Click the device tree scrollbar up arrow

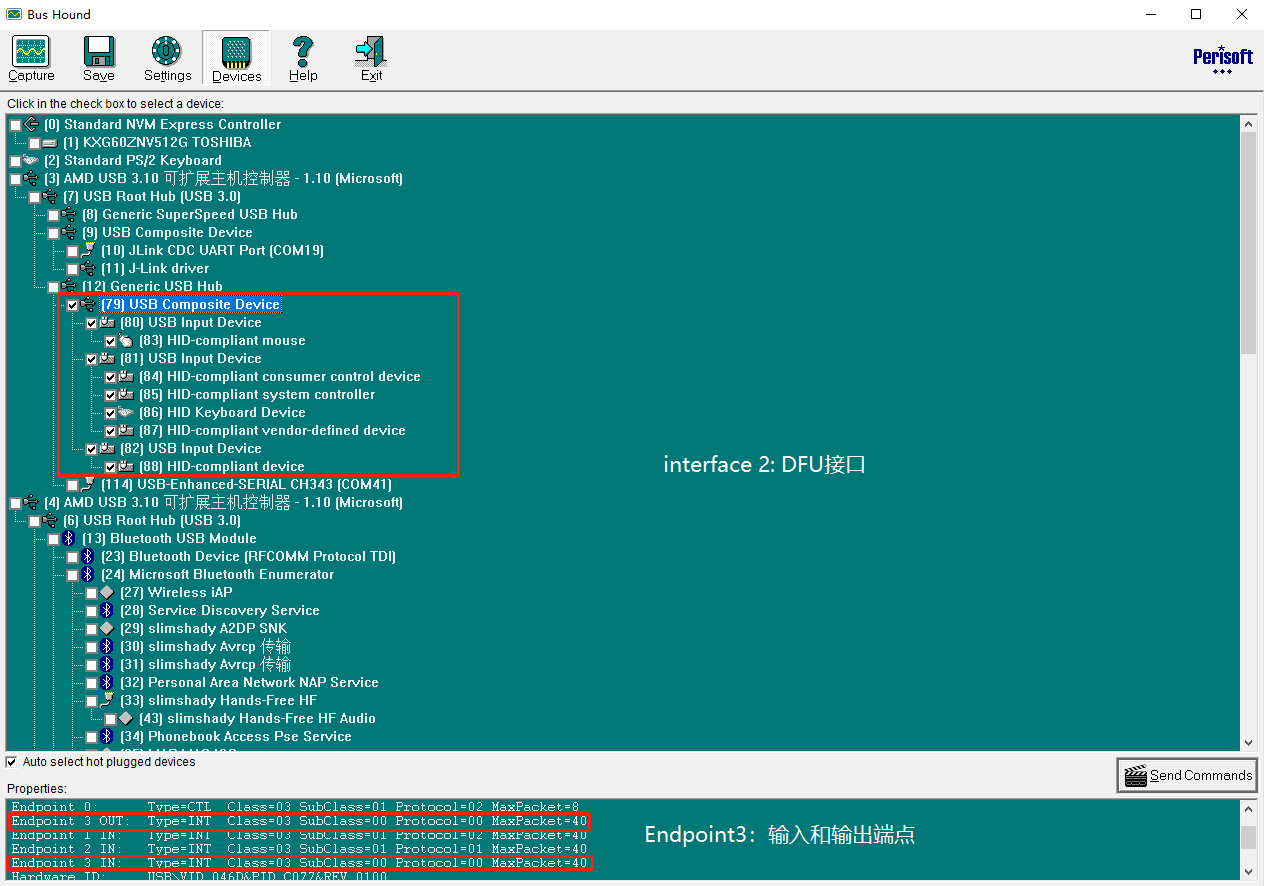[1248, 123]
